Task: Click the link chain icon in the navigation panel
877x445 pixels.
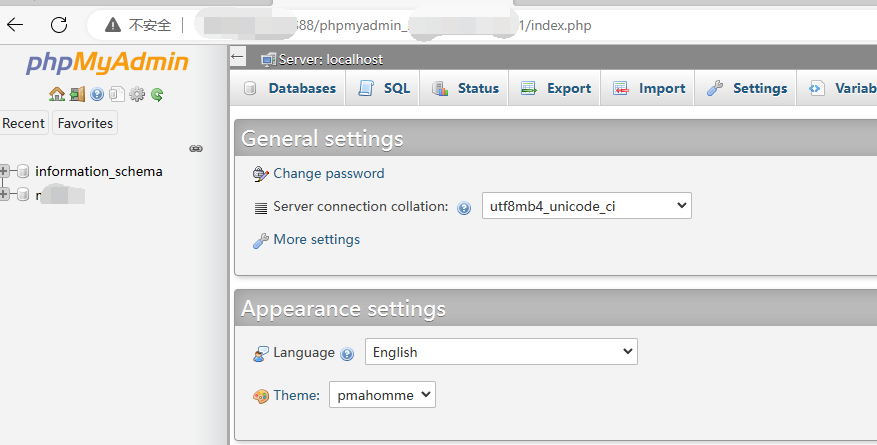Action: (x=196, y=148)
